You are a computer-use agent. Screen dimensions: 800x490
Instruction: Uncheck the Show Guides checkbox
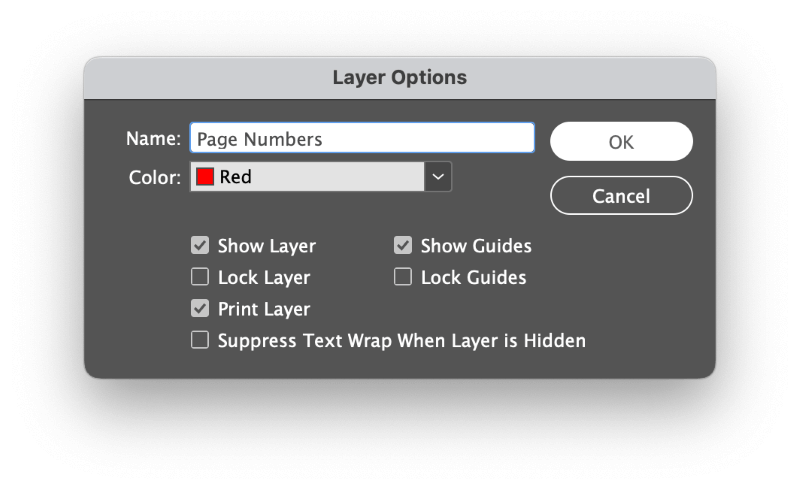403,246
